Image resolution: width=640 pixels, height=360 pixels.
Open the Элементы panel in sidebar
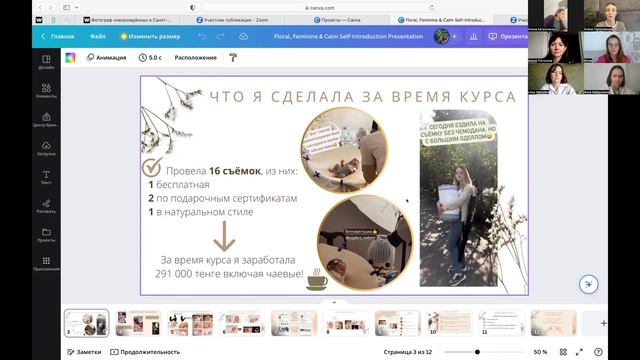(46, 91)
